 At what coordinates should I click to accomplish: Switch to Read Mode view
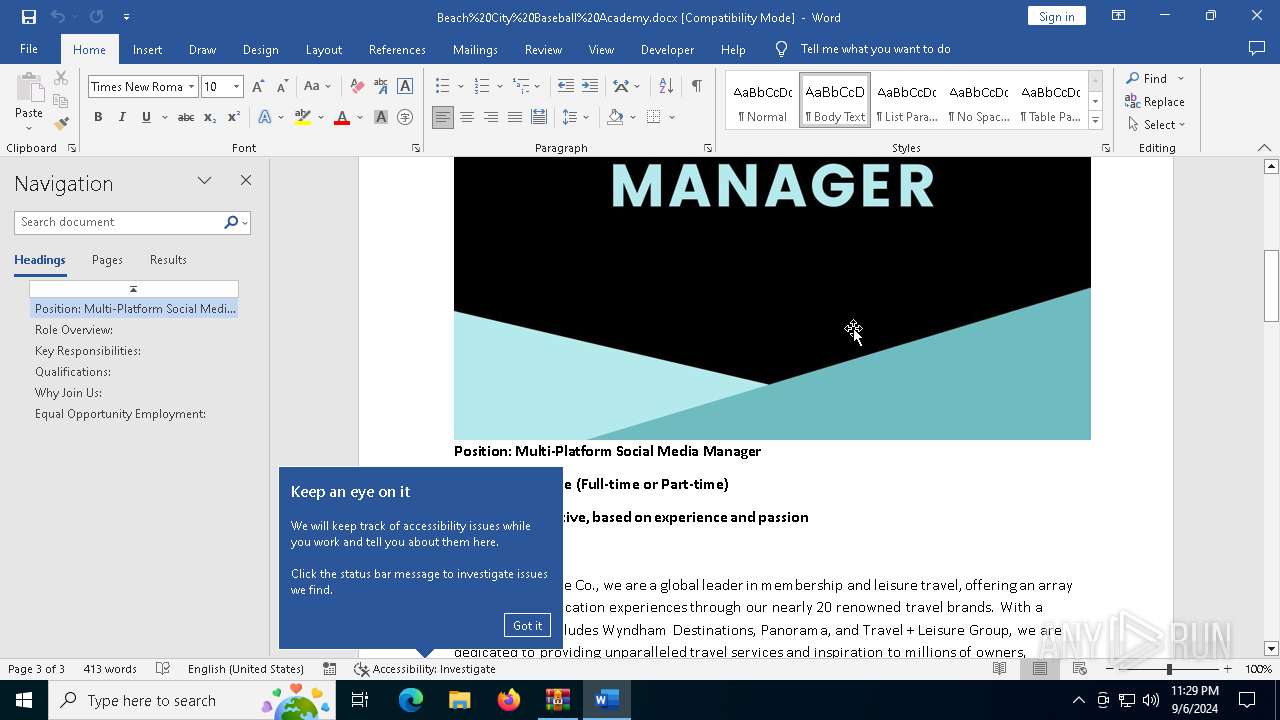click(x=999, y=669)
